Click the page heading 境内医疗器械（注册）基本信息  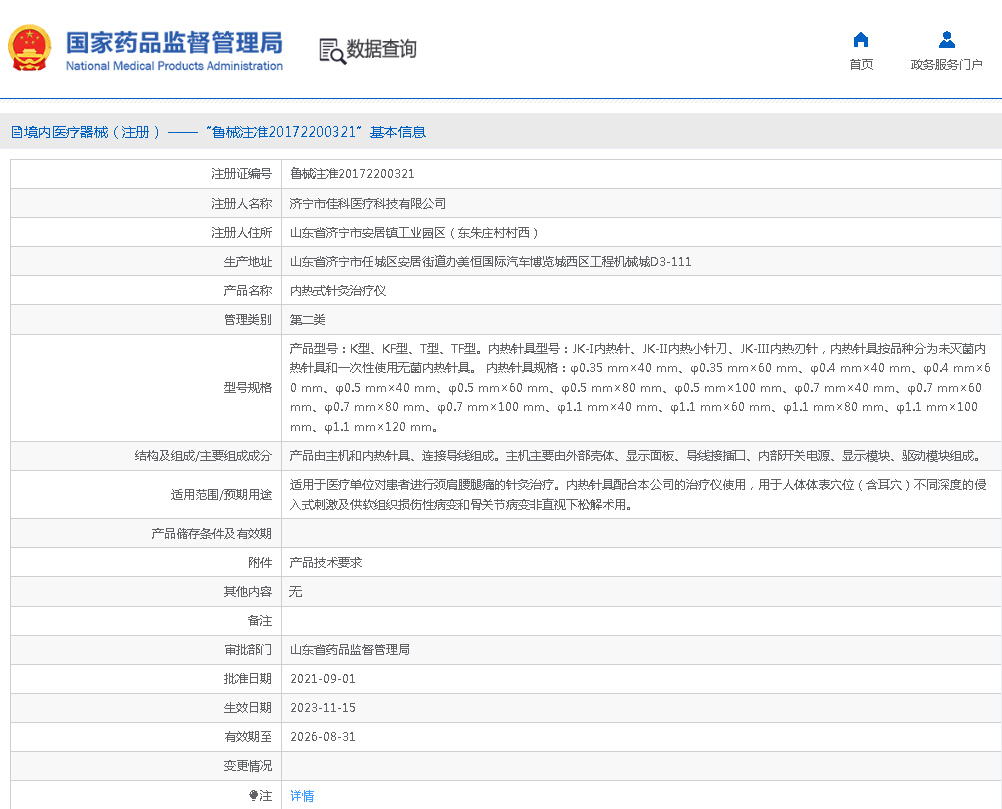(219, 132)
